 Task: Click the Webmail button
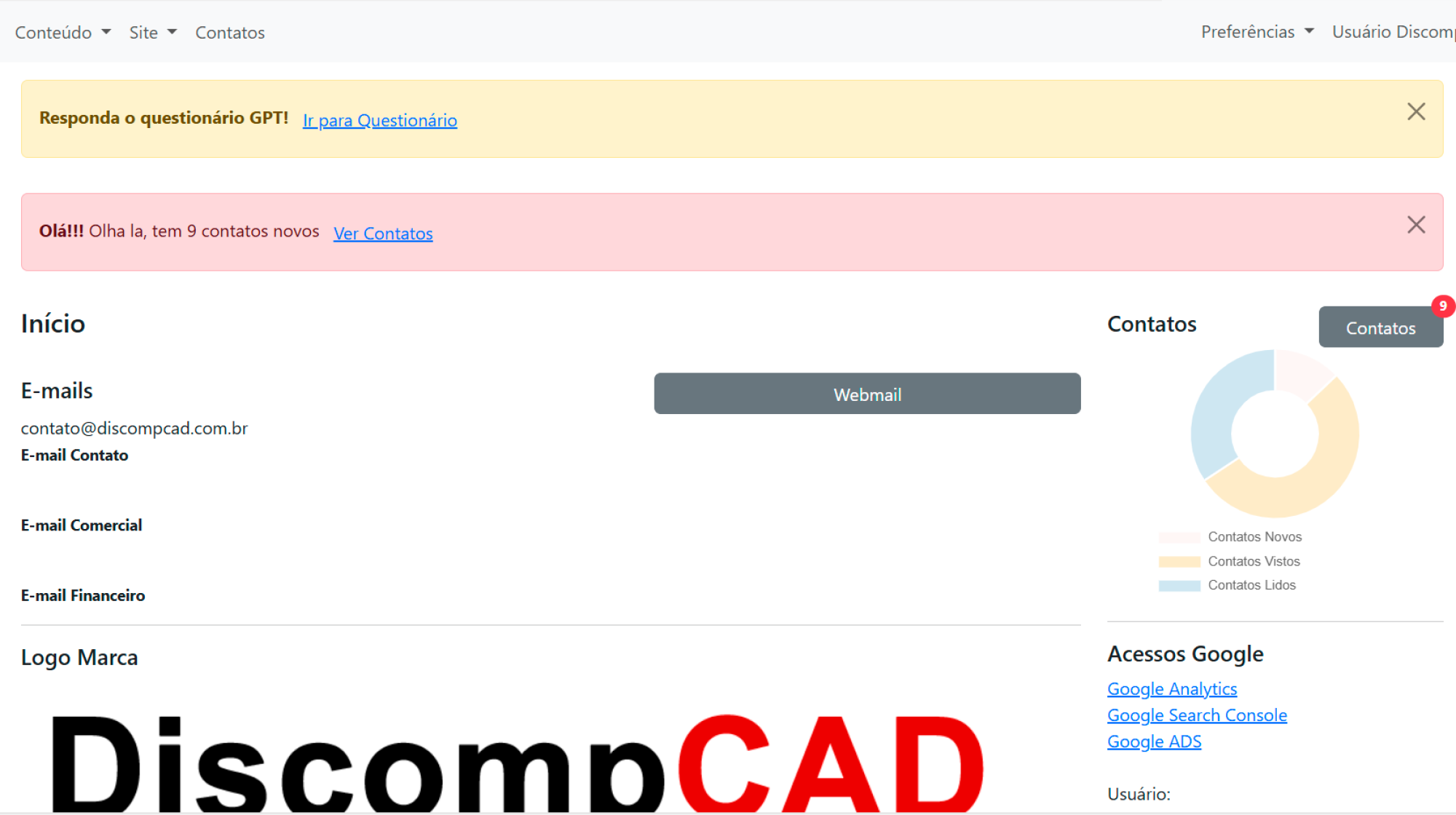(867, 393)
